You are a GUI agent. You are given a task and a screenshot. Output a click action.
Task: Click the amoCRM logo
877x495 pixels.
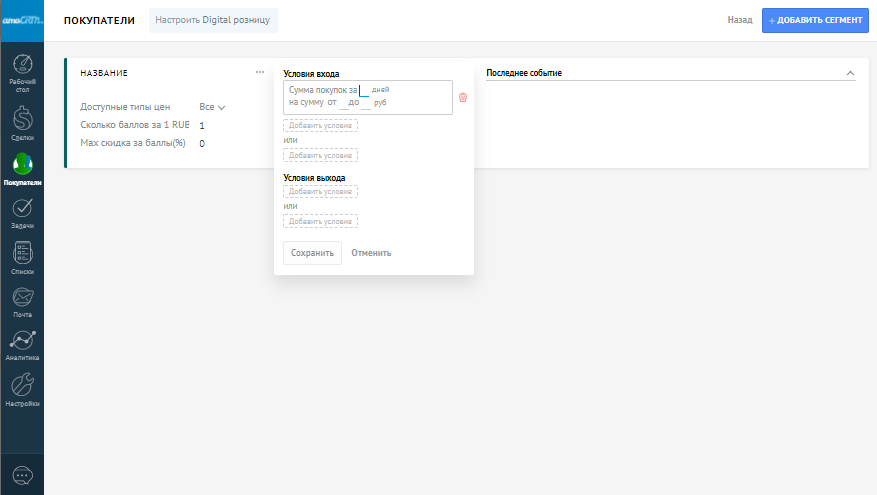[21, 19]
